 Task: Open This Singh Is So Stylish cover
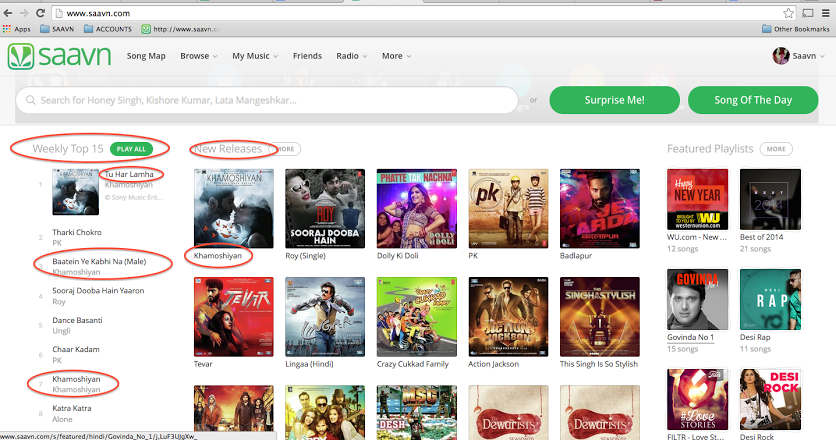point(600,317)
